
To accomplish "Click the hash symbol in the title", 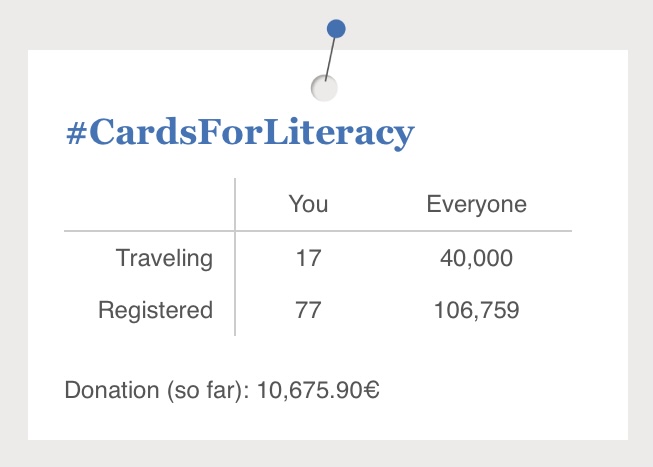I will (x=77, y=133).
